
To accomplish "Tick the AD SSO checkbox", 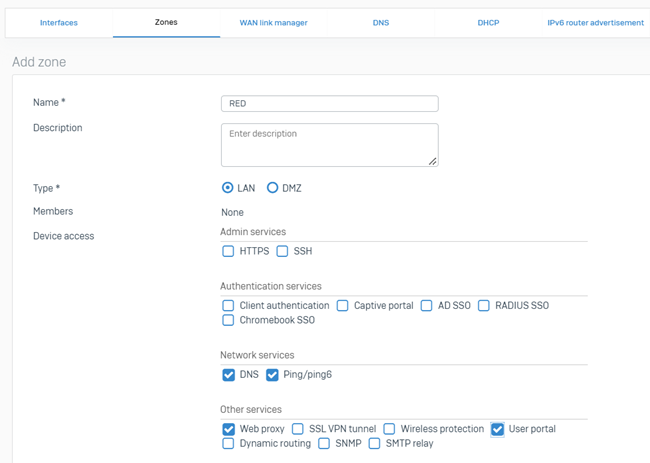I will 426,305.
